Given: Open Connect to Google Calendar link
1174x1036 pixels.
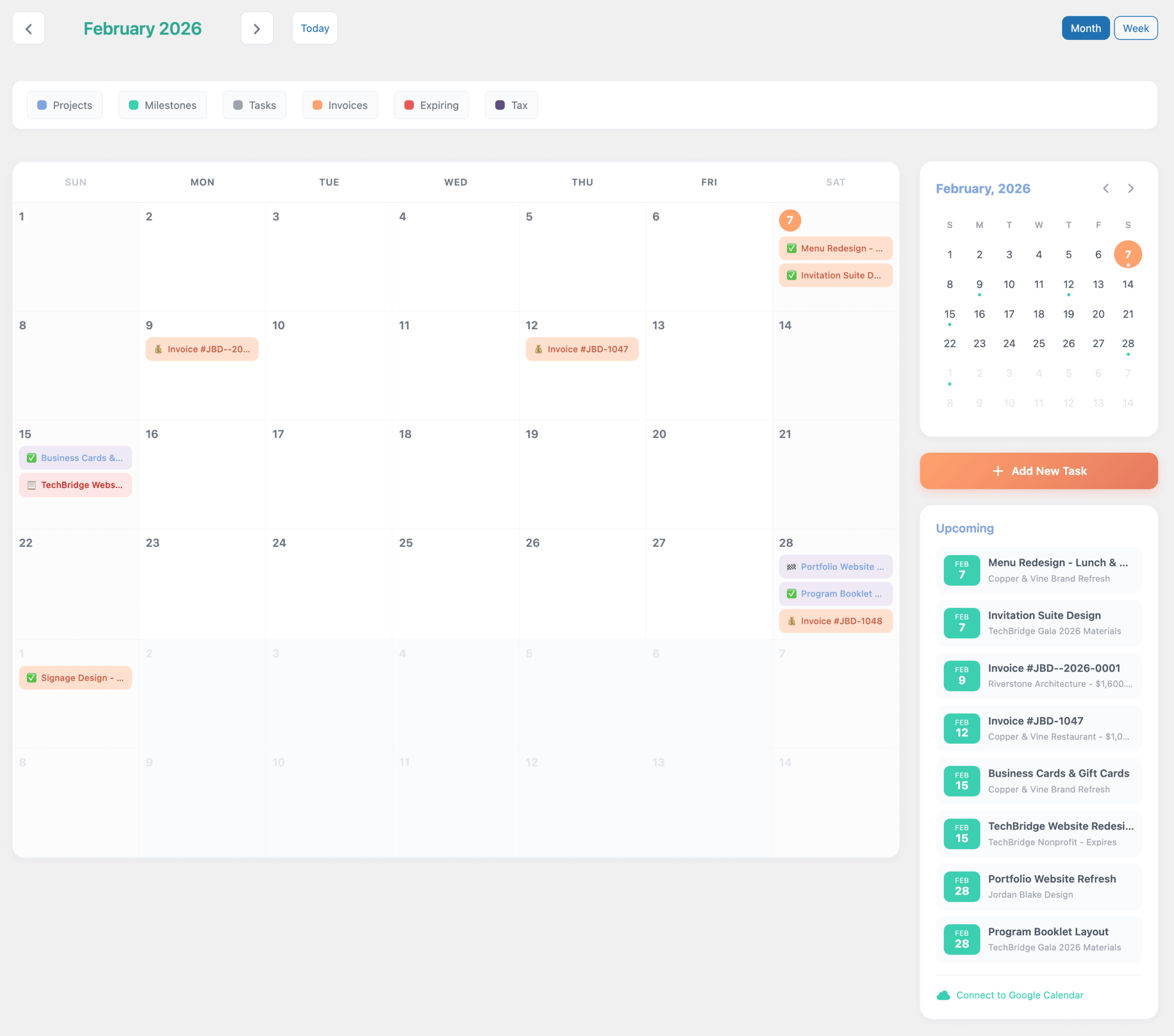Looking at the screenshot, I should coord(1019,995).
